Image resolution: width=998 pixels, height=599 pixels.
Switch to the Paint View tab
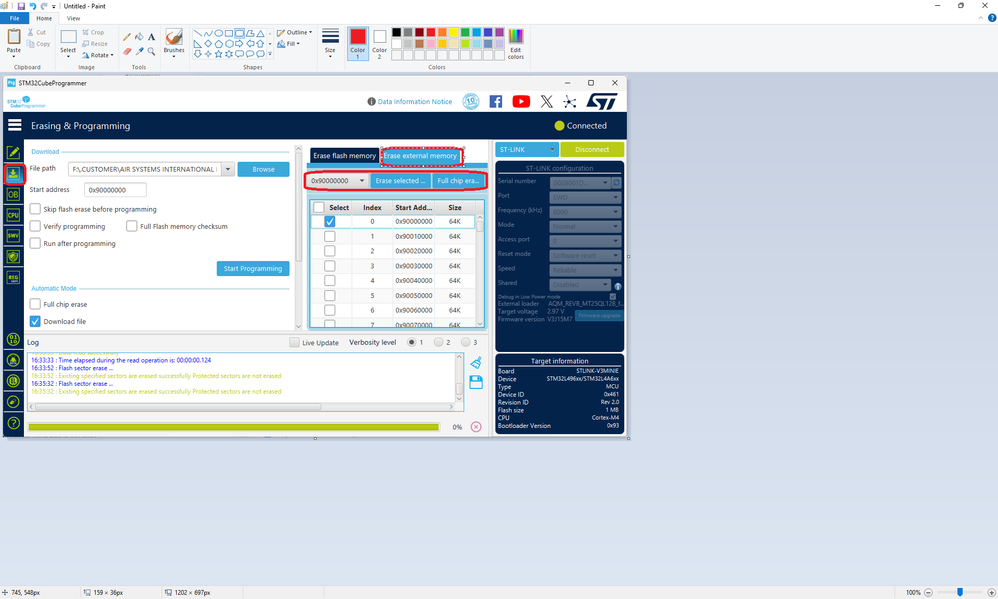[73, 18]
